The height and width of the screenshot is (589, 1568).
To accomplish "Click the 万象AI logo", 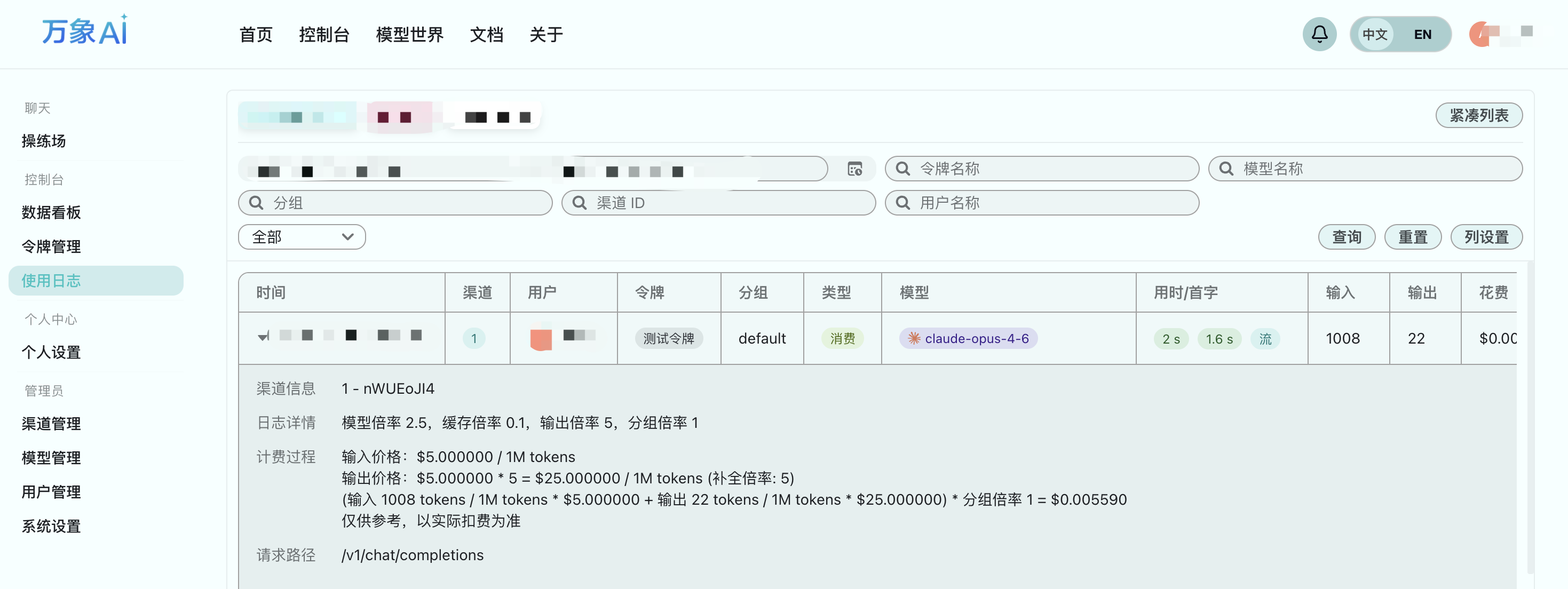I will pos(85,30).
